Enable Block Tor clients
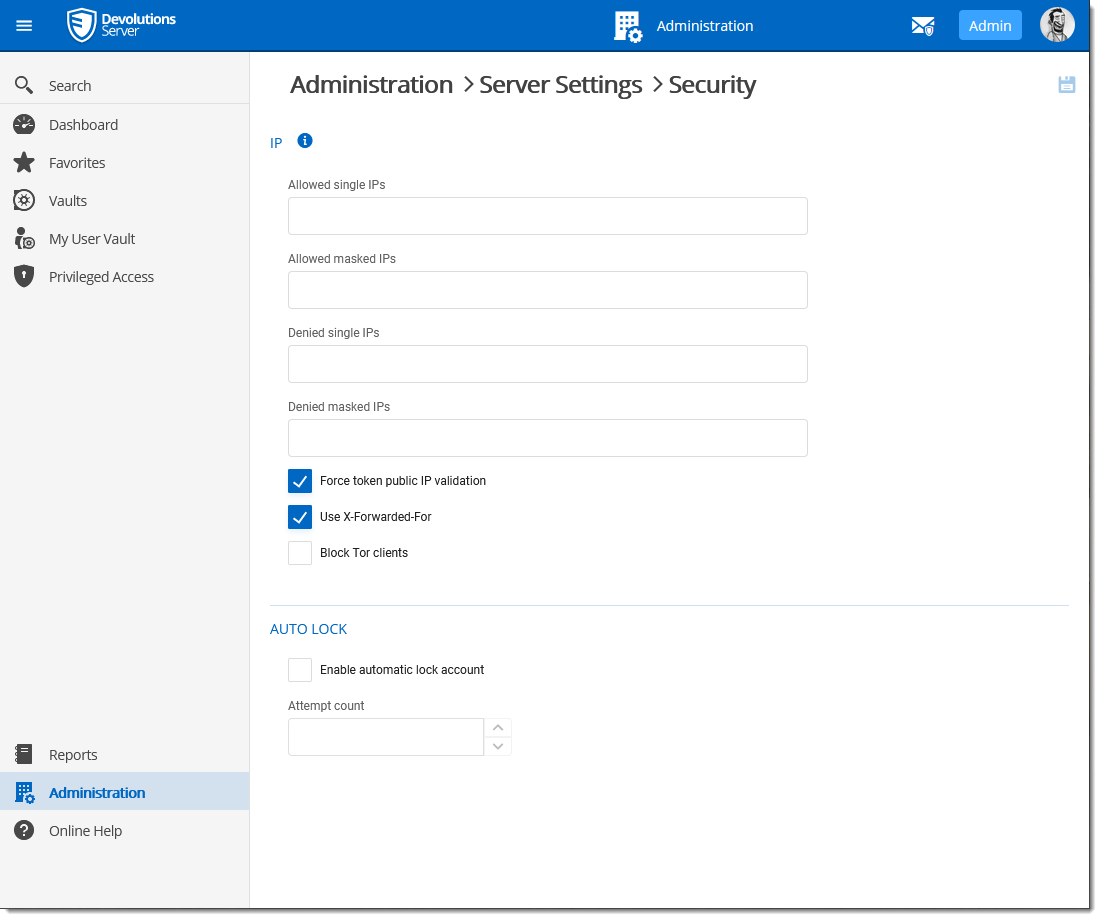Viewport: 1100px width, 919px height. [299, 553]
